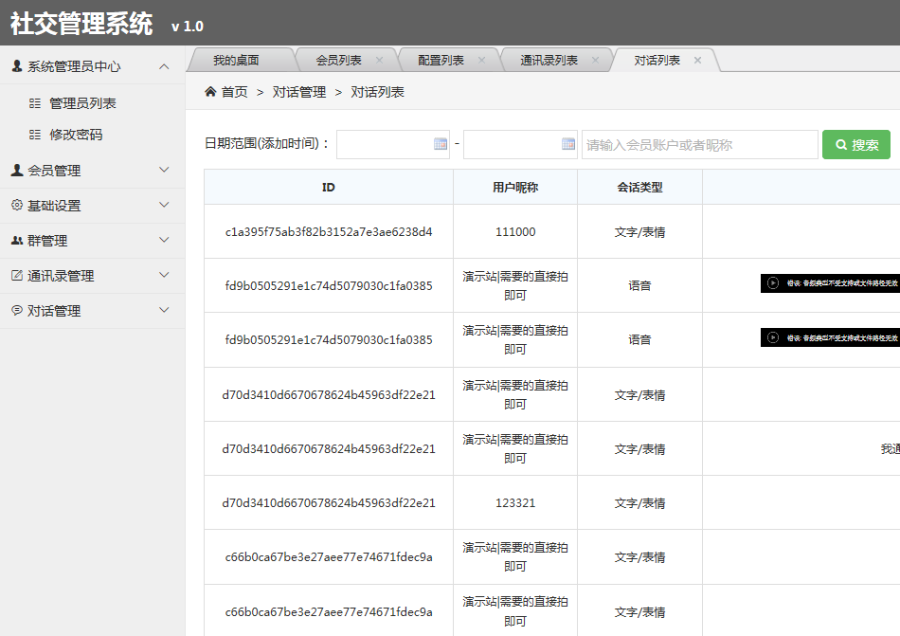
Task: Click the 对话管理 chat bubble icon
Action: point(17,311)
